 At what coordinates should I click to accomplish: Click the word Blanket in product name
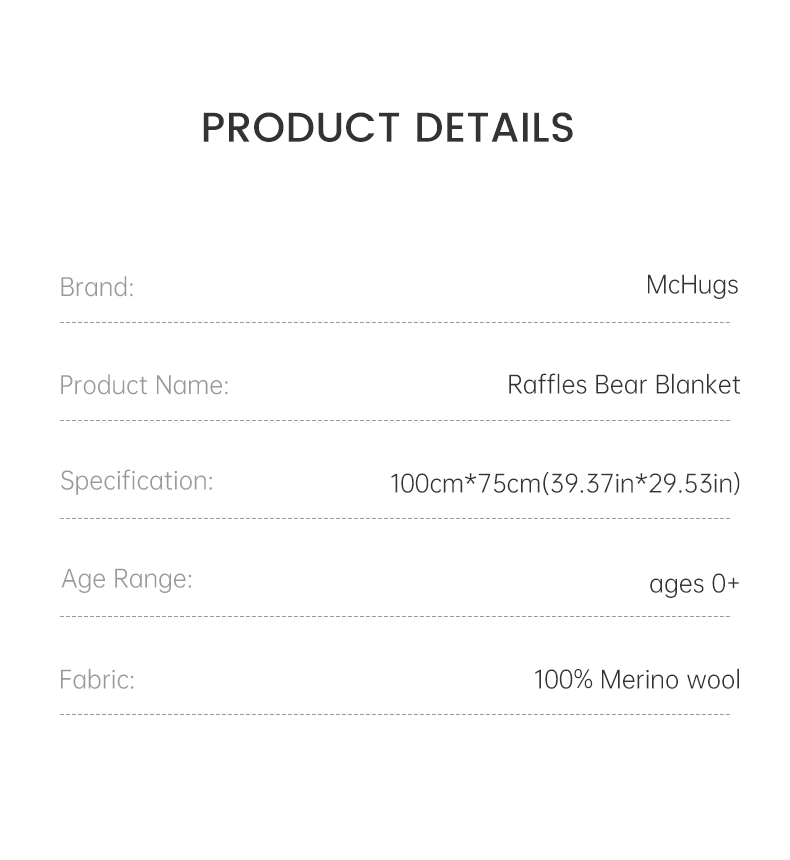(x=698, y=385)
